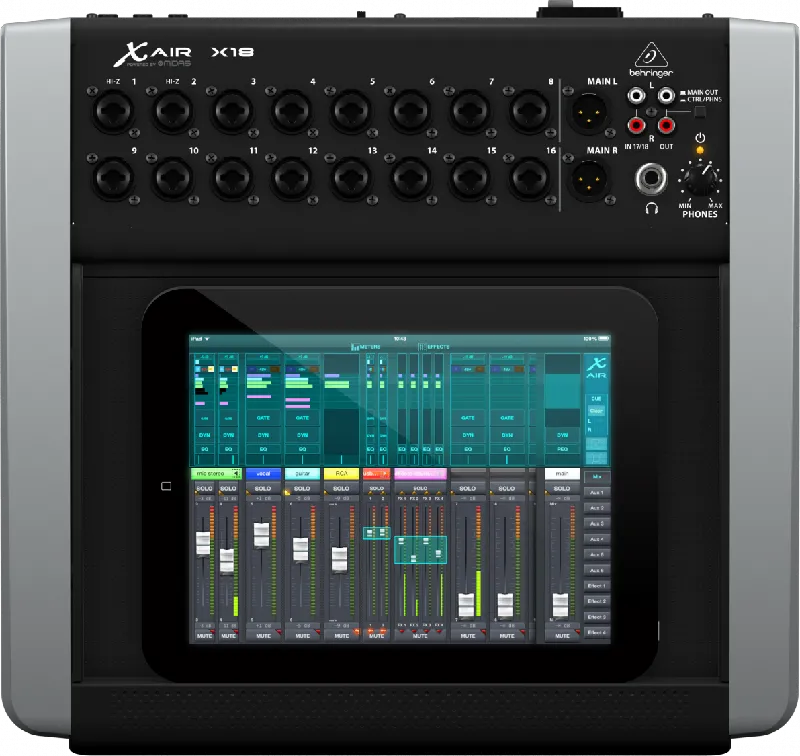The height and width of the screenshot is (756, 800).
Task: Click the vocal channel fader handle
Action: pyautogui.click(x=262, y=533)
